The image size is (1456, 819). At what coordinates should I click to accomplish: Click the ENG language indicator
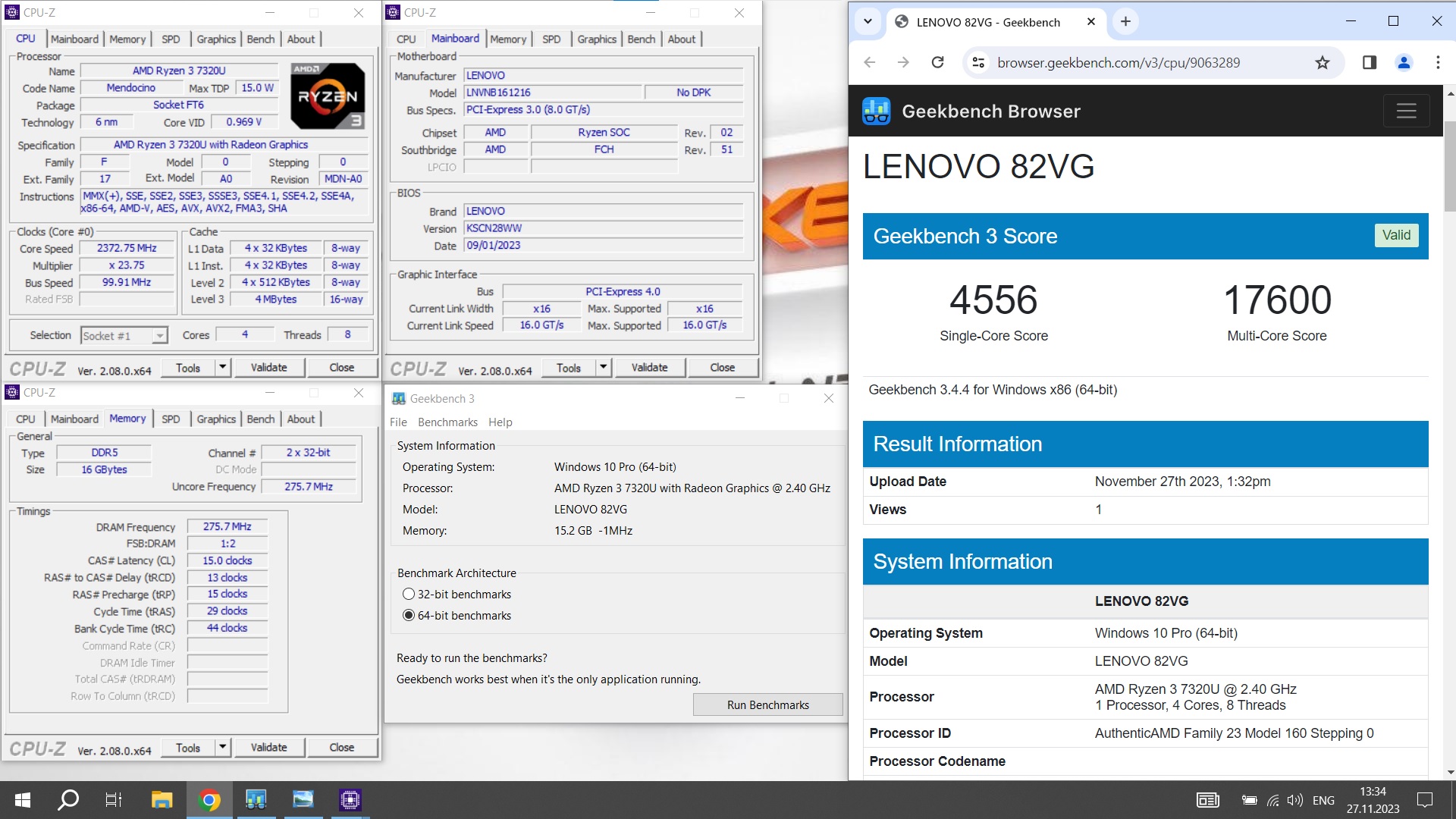tap(1323, 800)
